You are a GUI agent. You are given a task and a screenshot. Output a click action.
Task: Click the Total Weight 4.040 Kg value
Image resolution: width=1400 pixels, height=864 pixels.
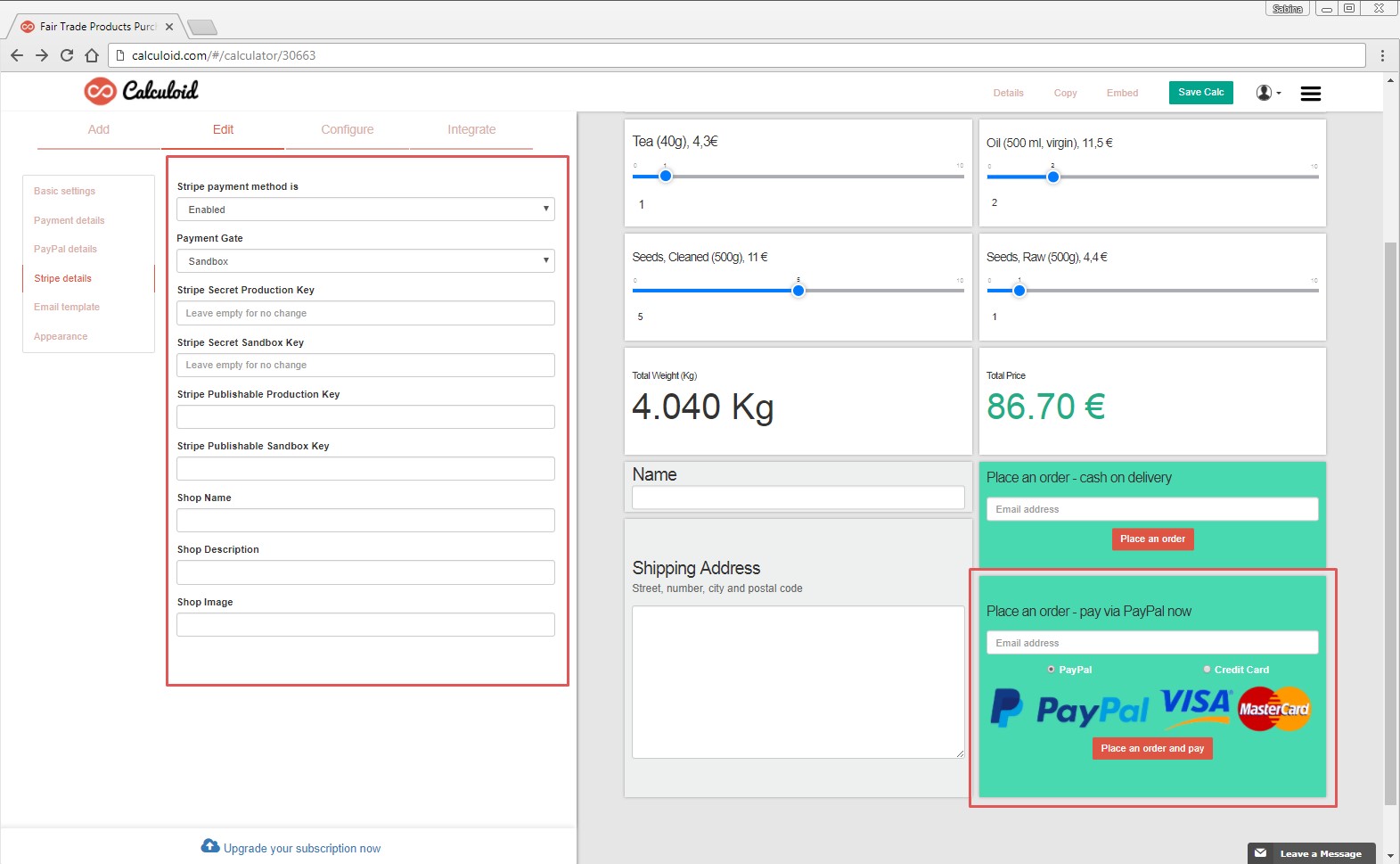[x=703, y=407]
